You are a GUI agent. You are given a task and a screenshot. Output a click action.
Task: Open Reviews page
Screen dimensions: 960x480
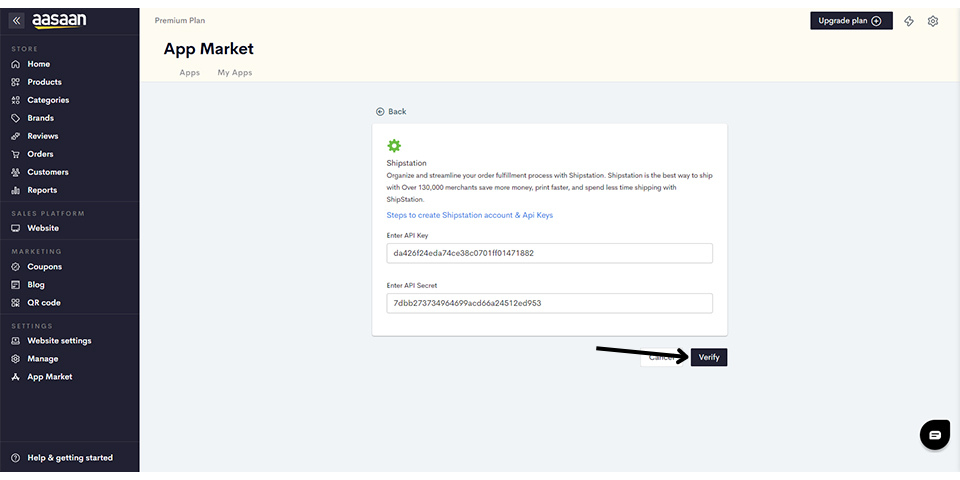point(42,136)
